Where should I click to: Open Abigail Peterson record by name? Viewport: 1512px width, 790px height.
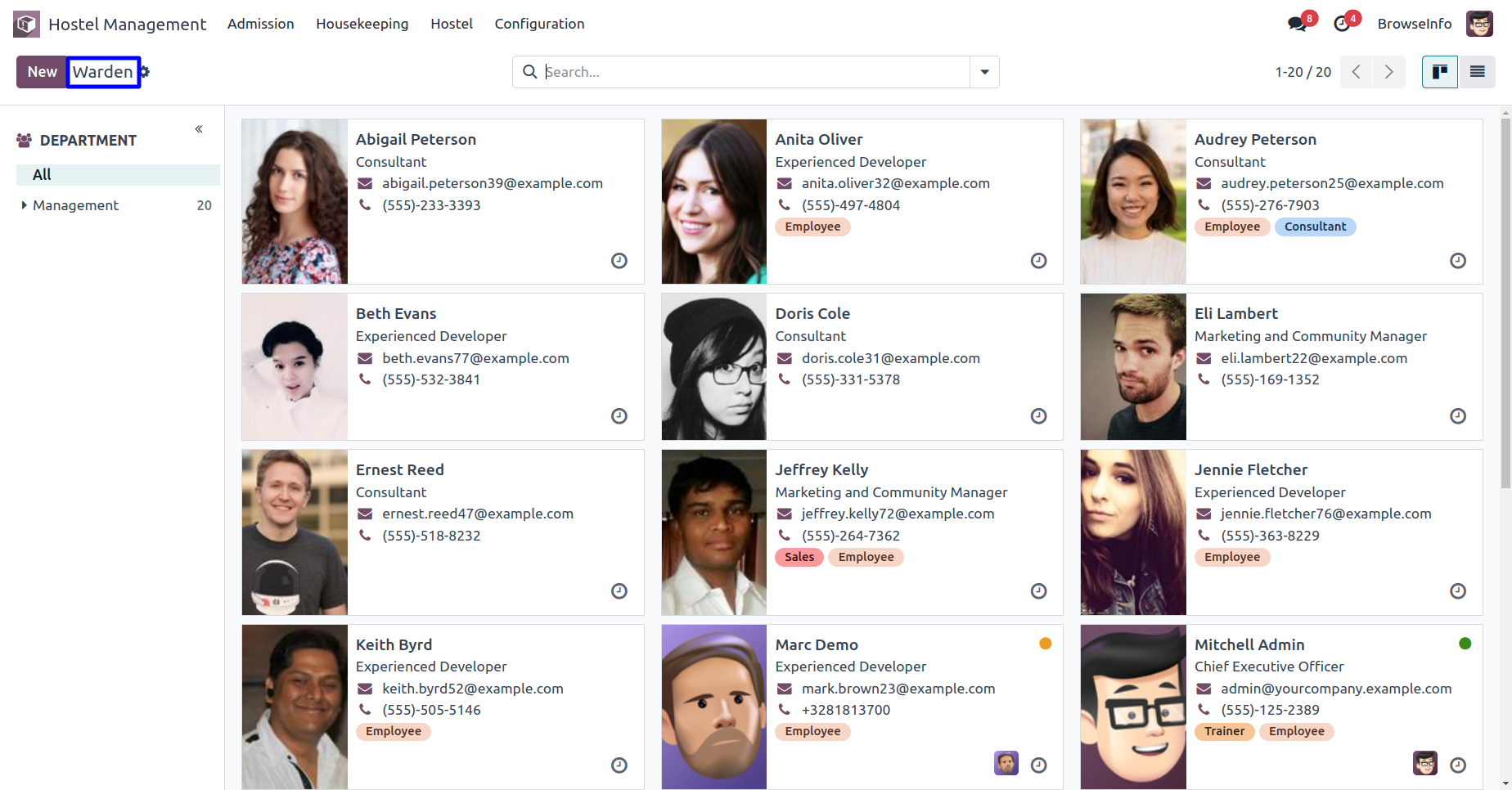coord(416,140)
